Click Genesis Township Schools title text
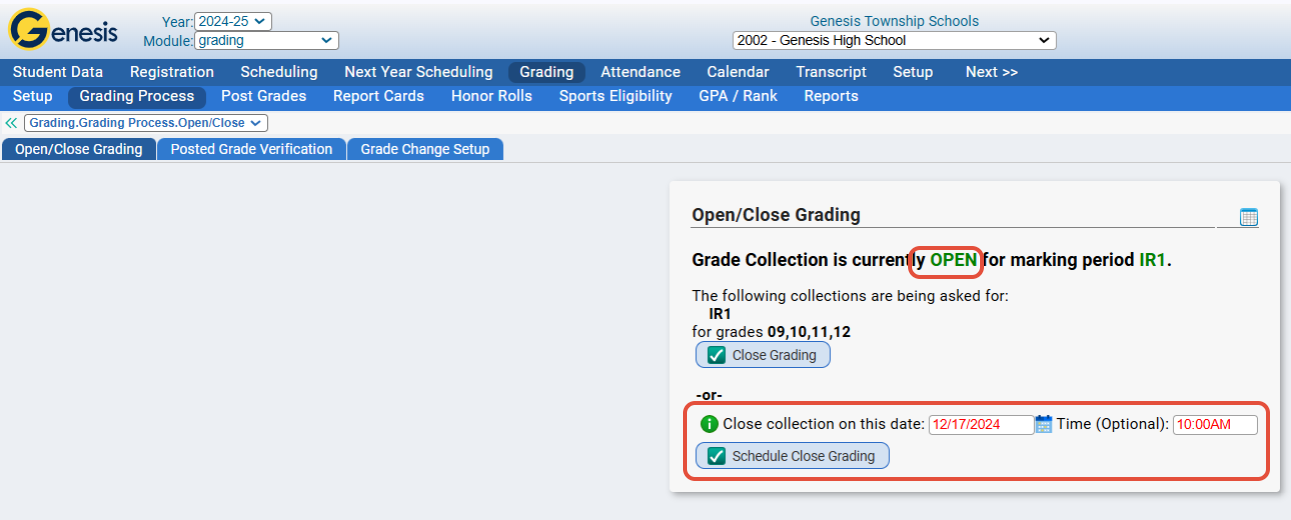 click(x=894, y=21)
